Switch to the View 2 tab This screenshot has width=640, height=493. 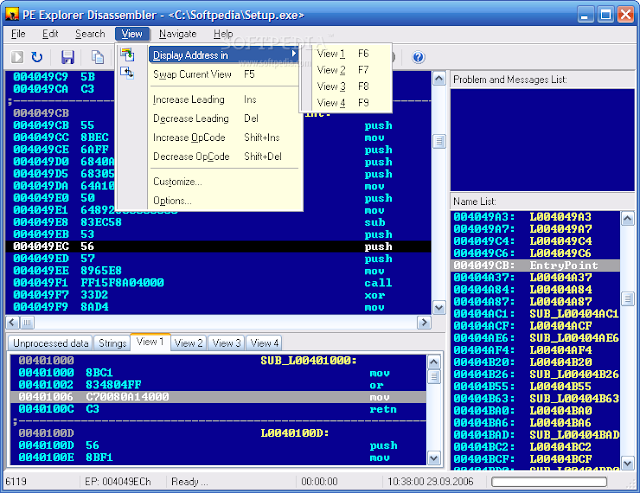tap(189, 343)
